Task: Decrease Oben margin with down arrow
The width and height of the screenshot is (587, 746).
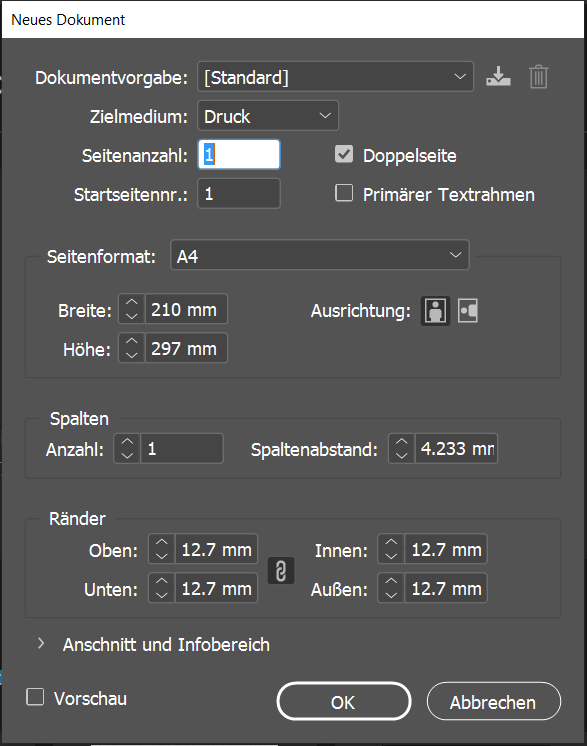Action: pos(162,557)
